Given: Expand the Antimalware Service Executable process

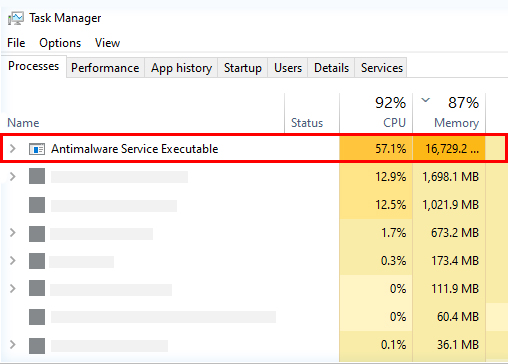Looking at the screenshot, I should coord(12,149).
